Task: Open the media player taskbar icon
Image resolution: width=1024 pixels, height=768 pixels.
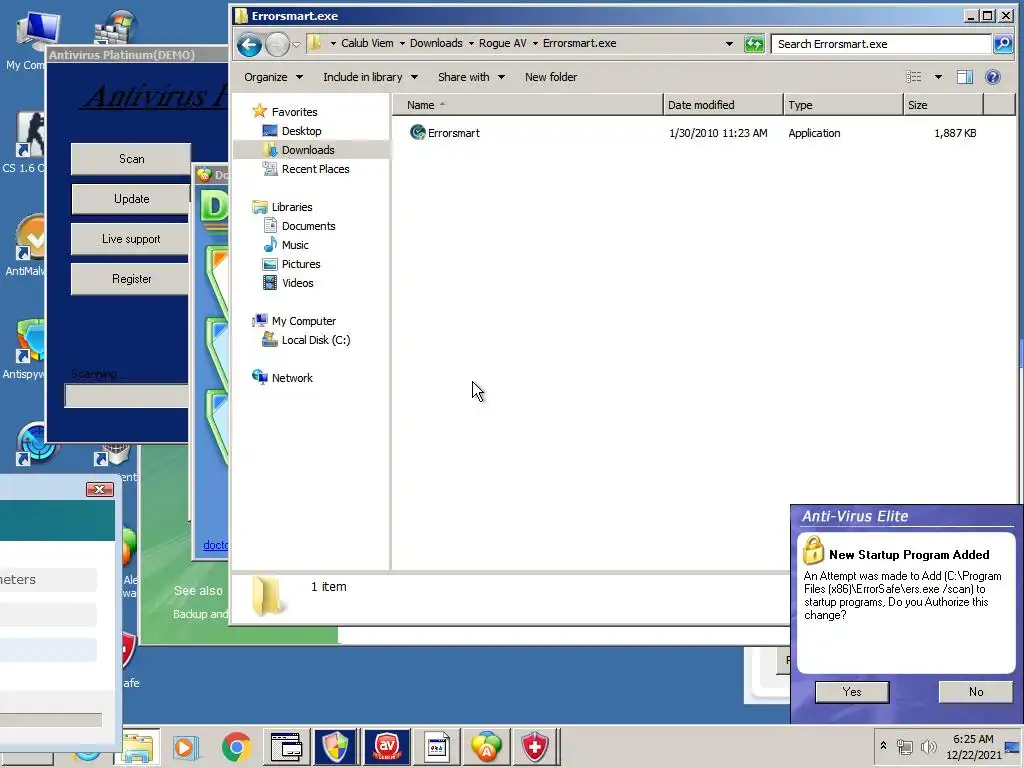Action: [x=185, y=747]
